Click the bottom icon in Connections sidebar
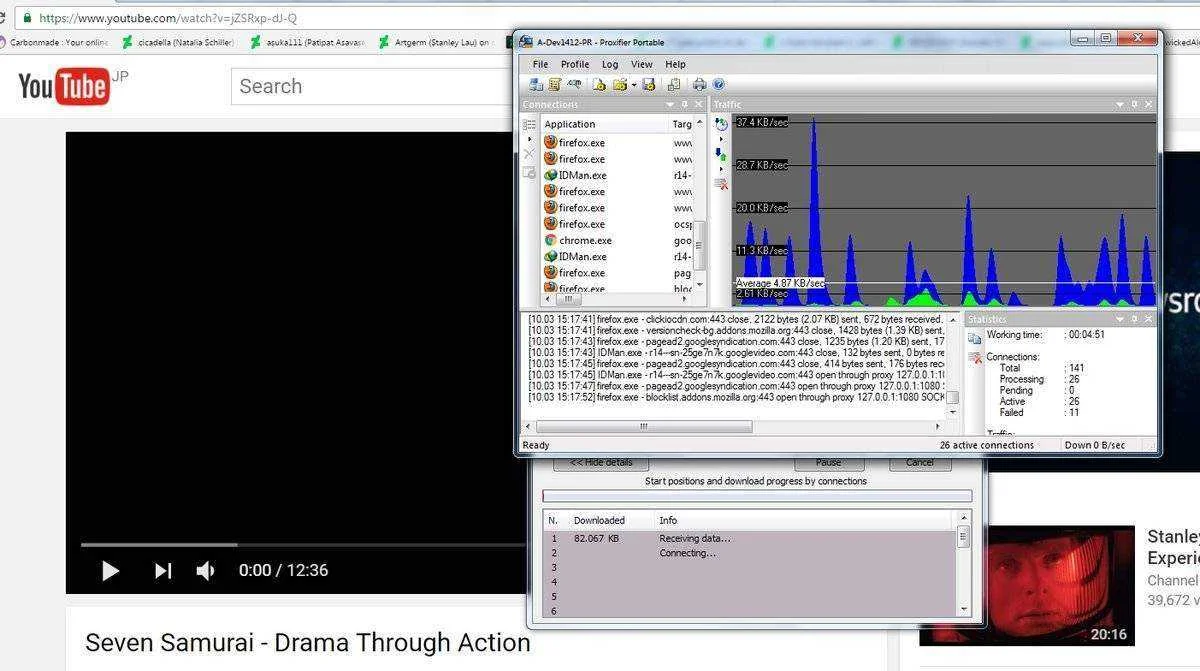The image size is (1200, 671). (x=529, y=172)
